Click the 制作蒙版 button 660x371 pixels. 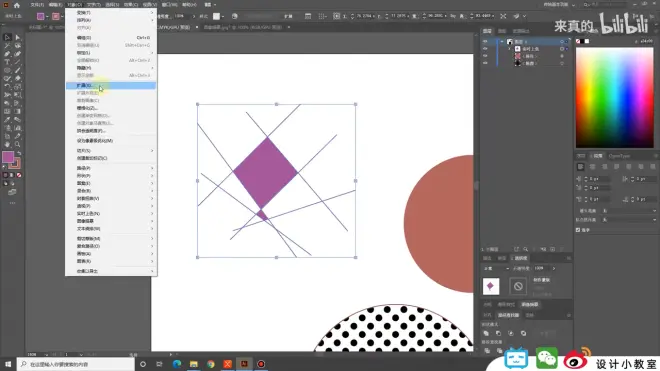(542, 280)
